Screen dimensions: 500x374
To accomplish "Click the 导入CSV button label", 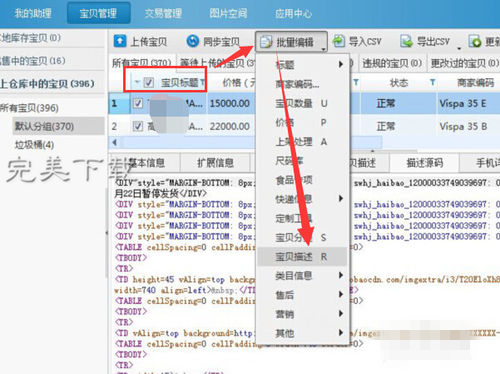I will pos(365,42).
